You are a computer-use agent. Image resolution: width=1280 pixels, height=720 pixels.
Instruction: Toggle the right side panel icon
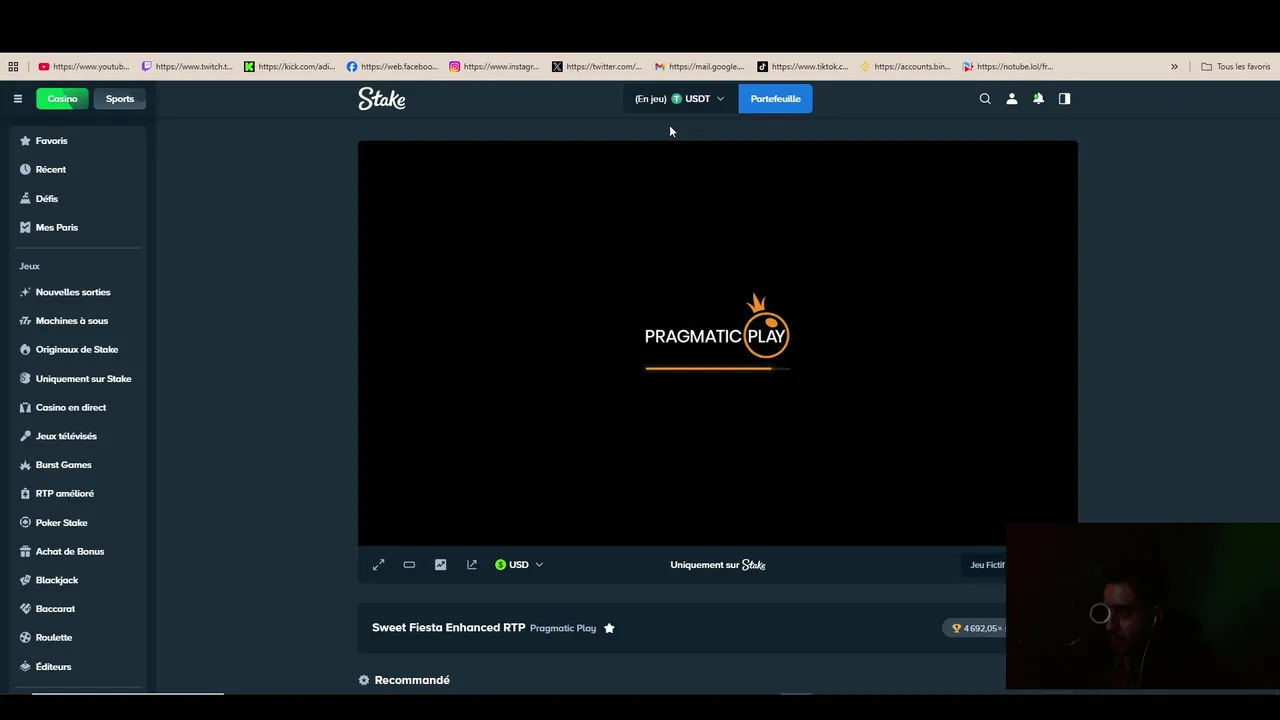coord(1064,99)
